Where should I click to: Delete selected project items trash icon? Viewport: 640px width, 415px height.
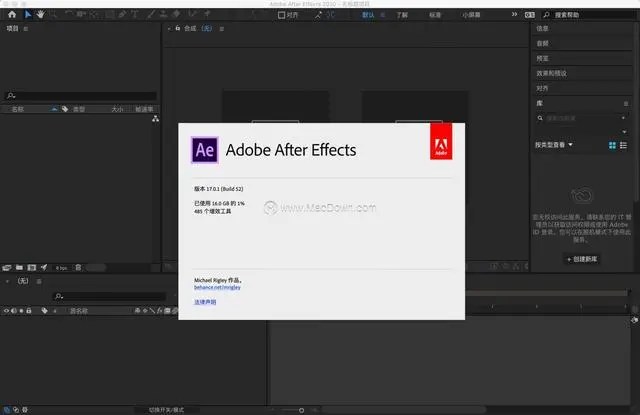pos(78,268)
